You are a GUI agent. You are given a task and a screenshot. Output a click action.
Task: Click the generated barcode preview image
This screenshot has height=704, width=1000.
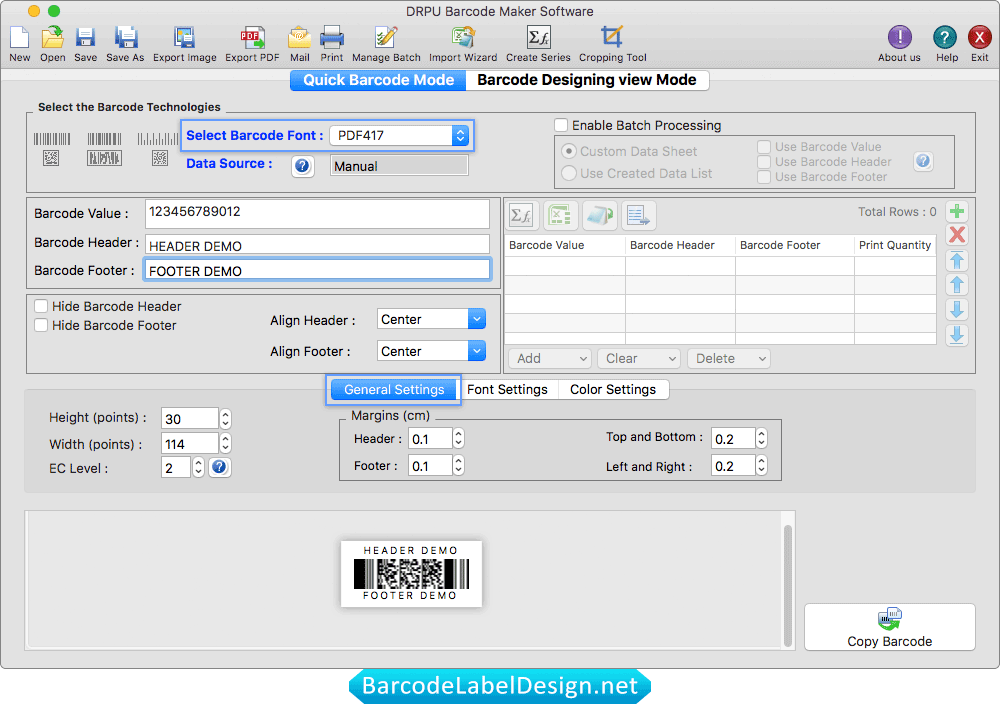[411, 574]
